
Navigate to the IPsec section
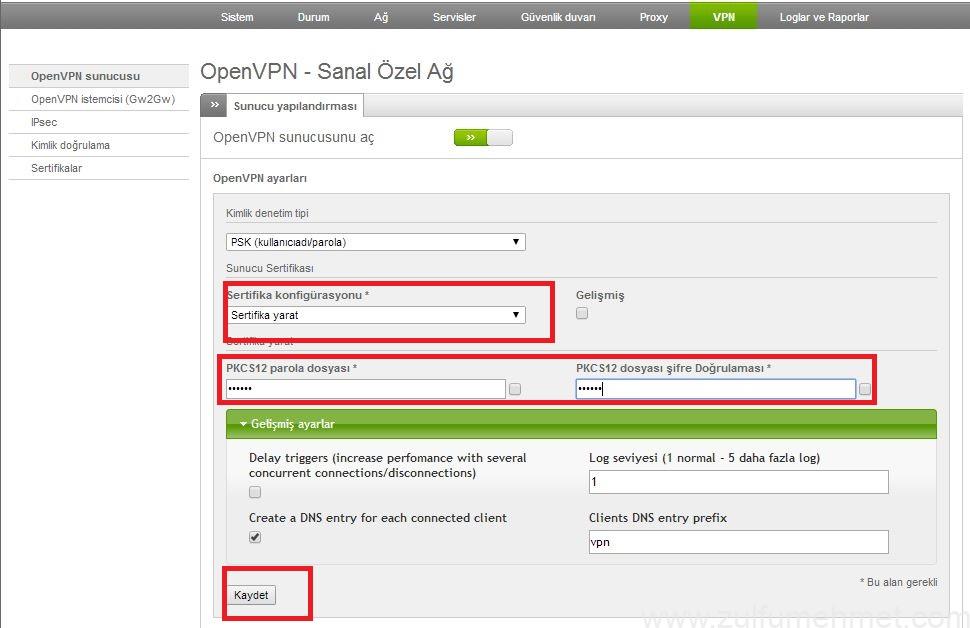99,122
